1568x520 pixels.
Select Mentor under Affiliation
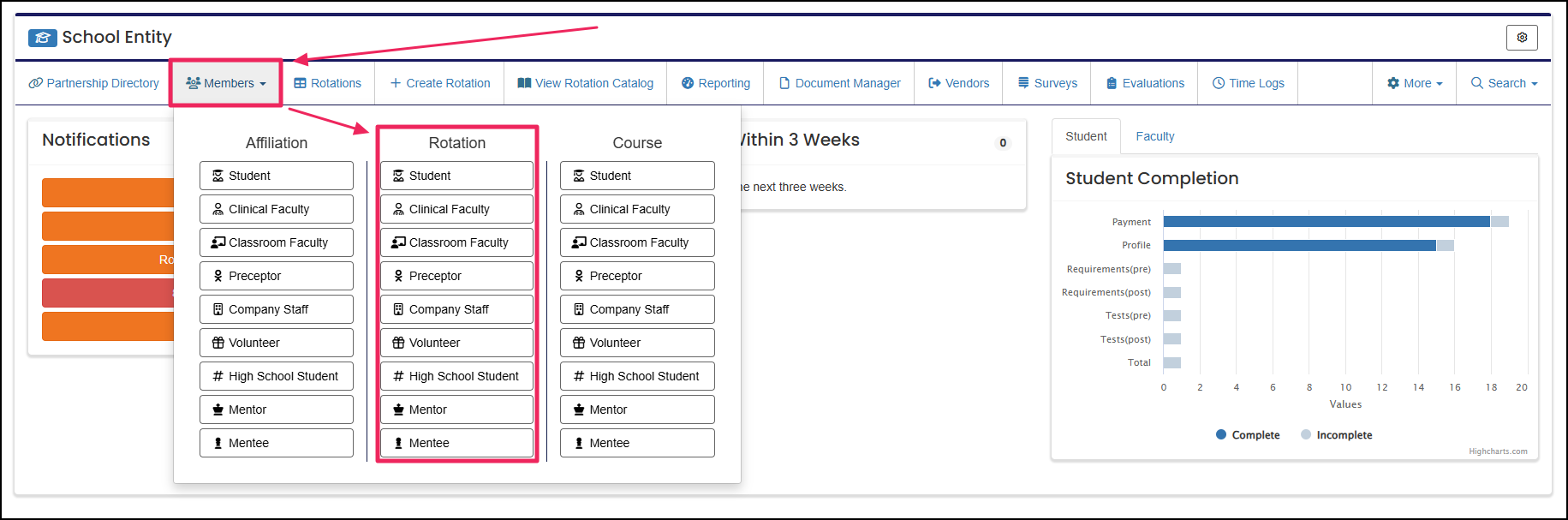pyautogui.click(x=277, y=409)
